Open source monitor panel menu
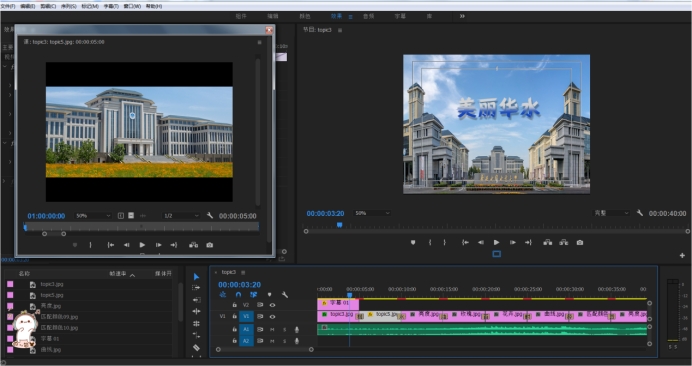Image resolution: width=692 pixels, height=366 pixels. [260, 42]
